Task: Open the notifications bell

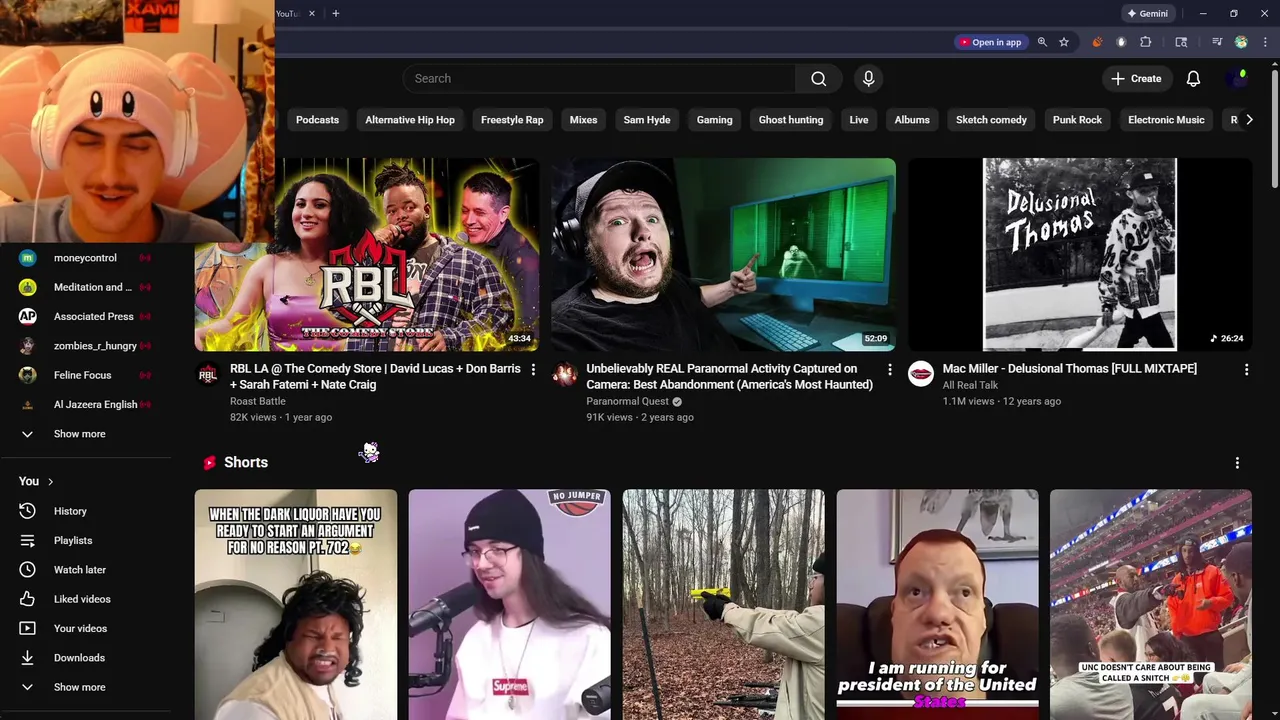Action: 1193,79
